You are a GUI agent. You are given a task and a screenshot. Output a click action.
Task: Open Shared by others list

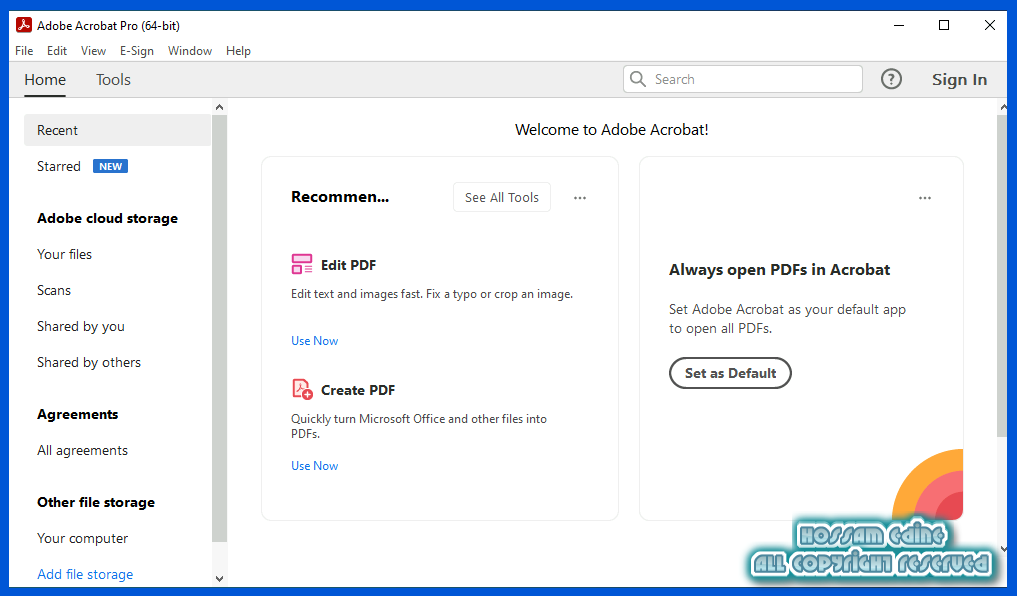click(x=89, y=363)
